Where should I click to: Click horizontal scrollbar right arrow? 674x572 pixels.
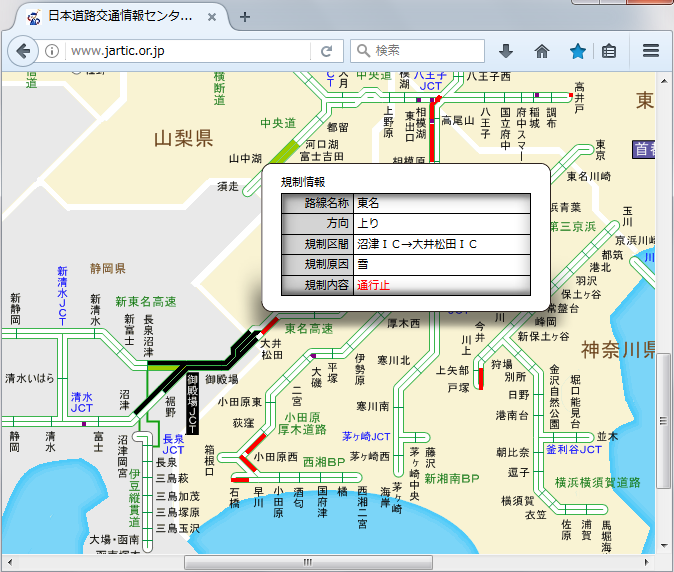pyautogui.click(x=646, y=562)
